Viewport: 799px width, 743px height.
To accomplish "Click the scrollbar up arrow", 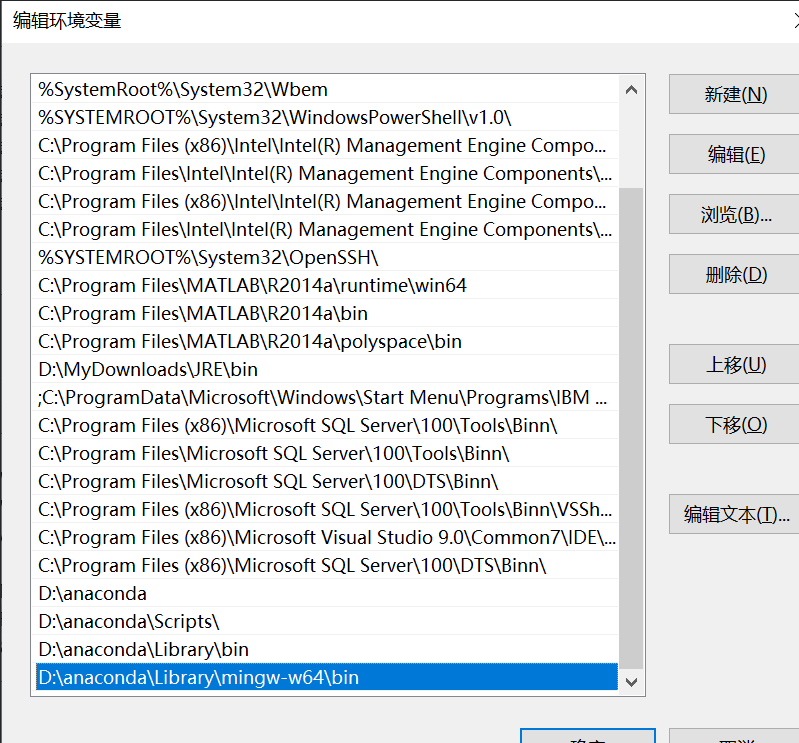I will (x=631, y=89).
